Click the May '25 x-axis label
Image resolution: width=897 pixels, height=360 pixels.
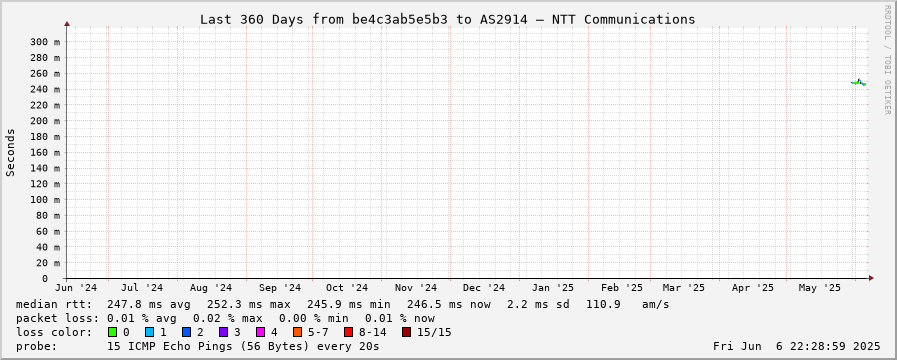coord(819,288)
